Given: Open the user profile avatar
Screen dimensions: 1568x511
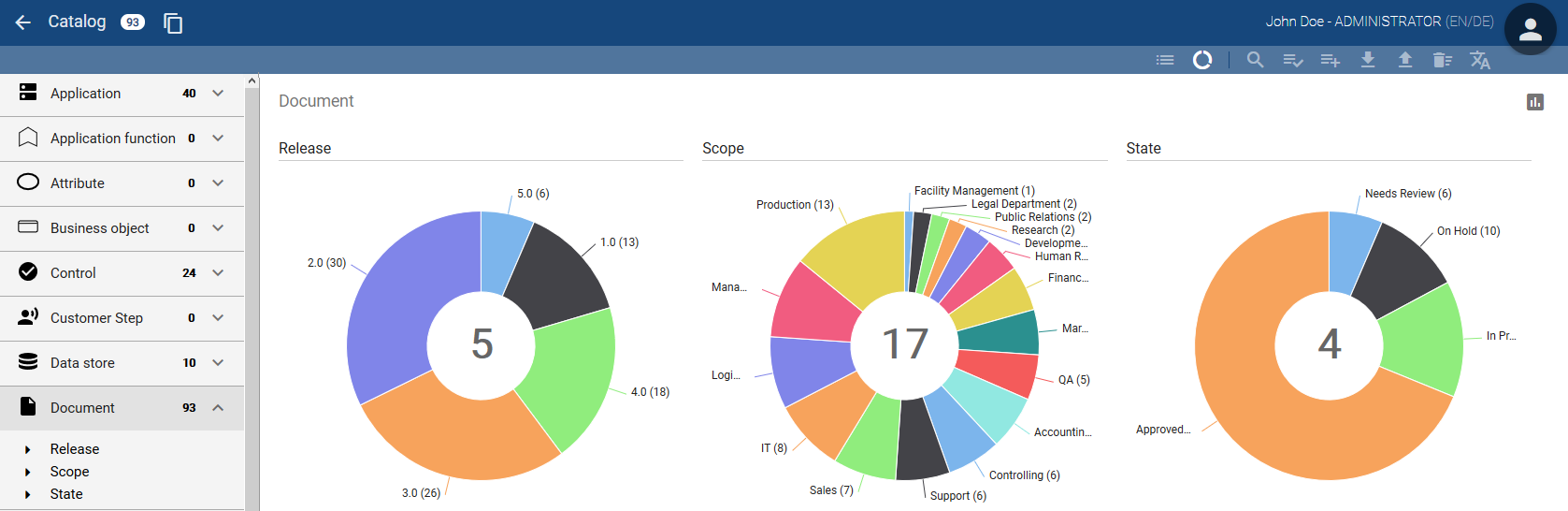Looking at the screenshot, I should (x=1530, y=30).
